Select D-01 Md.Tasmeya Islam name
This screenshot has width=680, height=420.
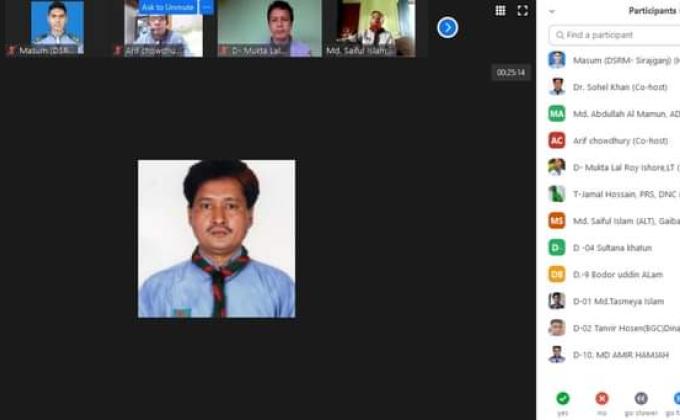tap(618, 301)
